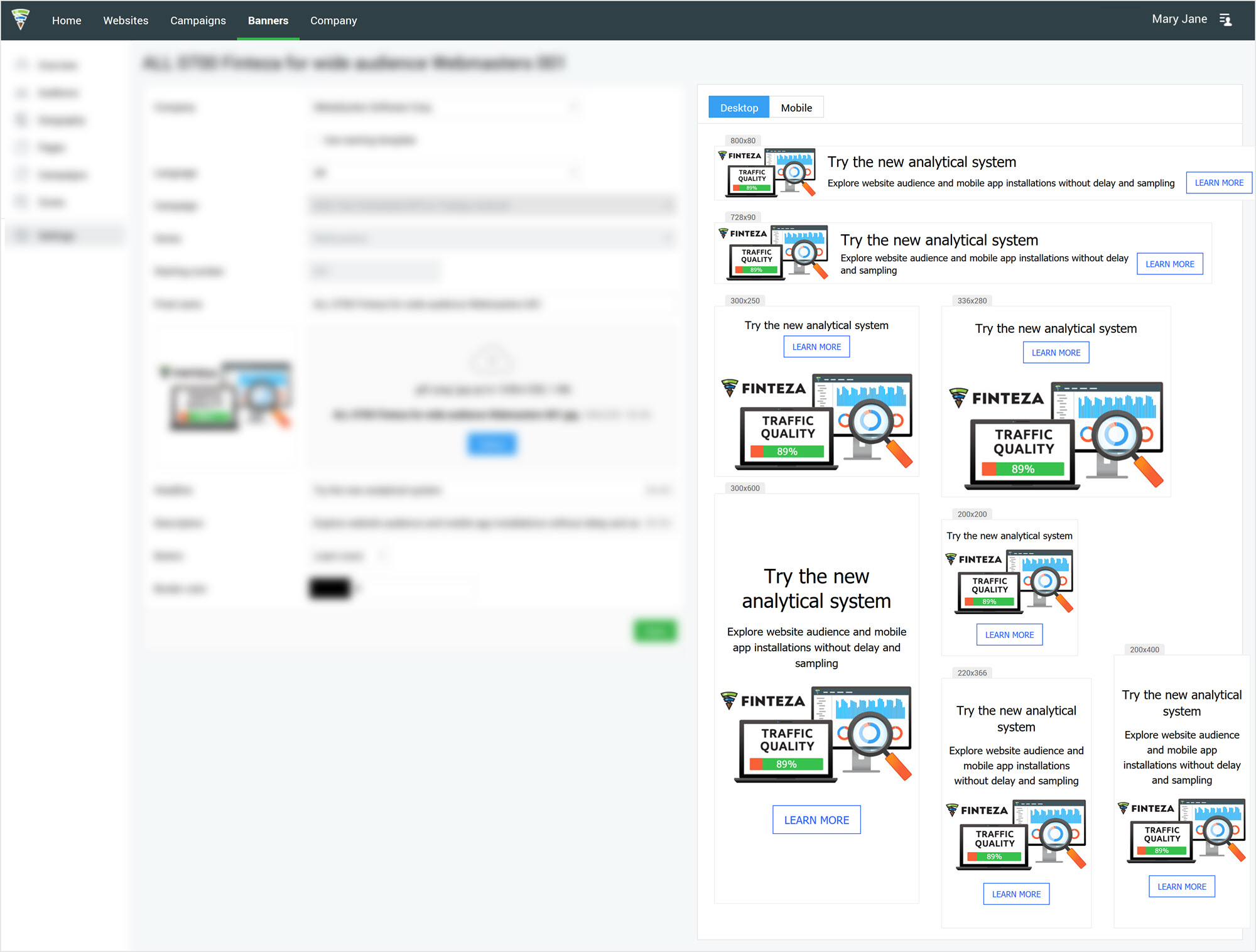Click the Campaigns navigation icon
The height and width of the screenshot is (952, 1256).
[x=197, y=19]
